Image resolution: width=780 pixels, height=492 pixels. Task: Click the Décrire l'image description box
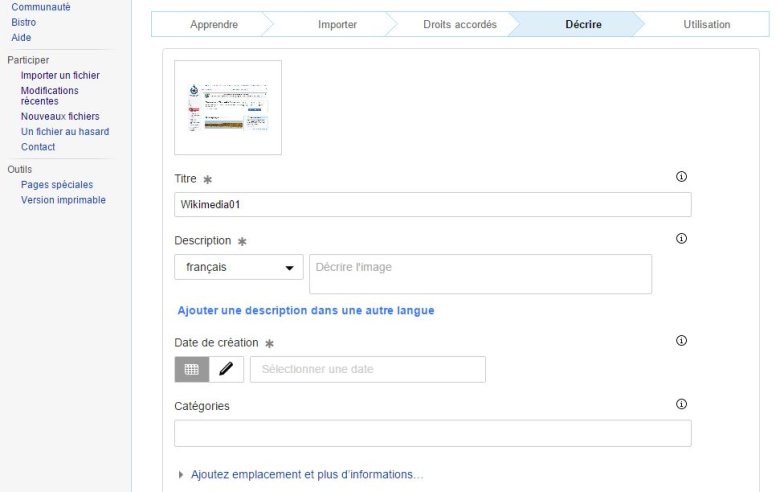[x=481, y=274]
